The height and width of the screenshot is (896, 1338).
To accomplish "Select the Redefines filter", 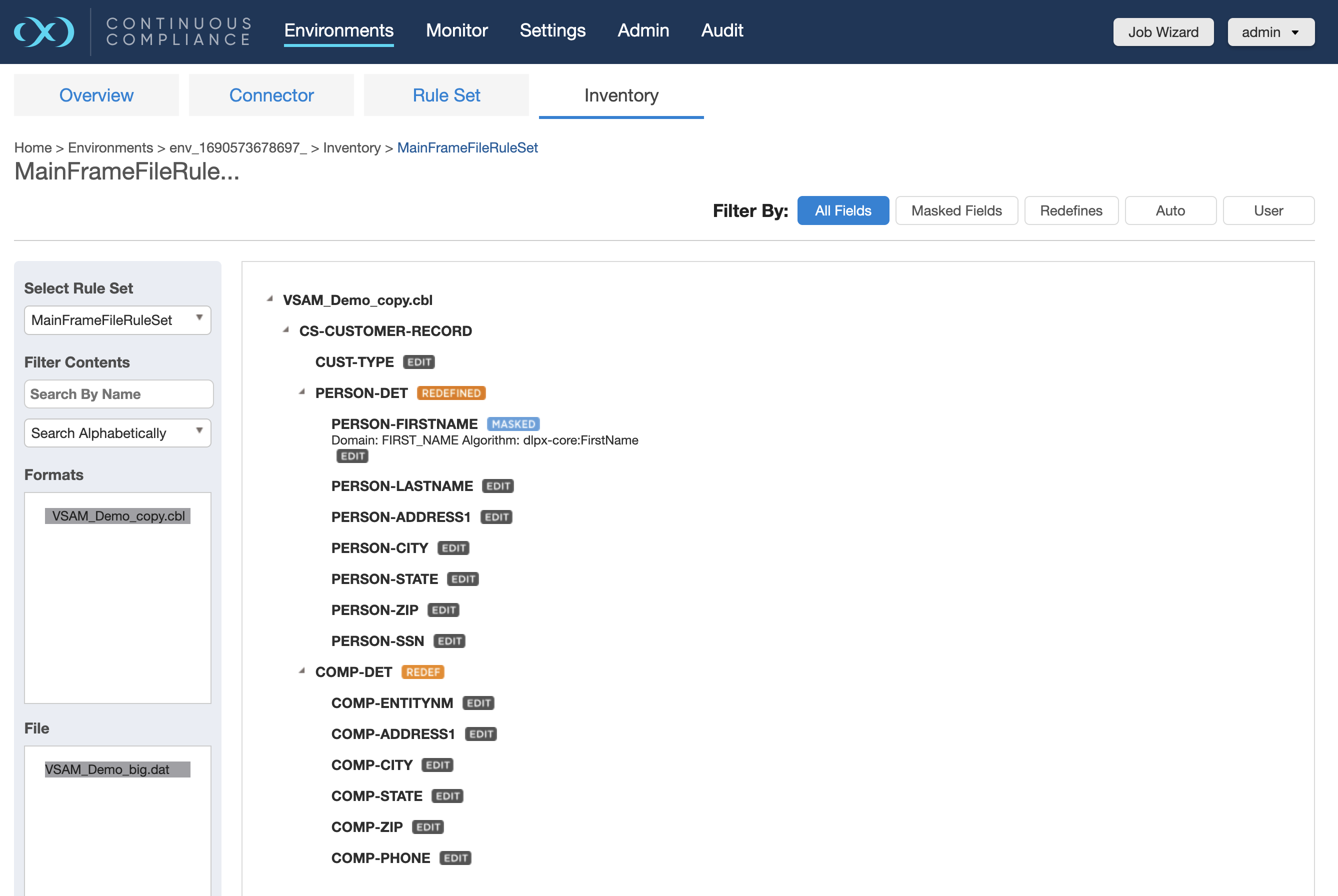I will click(x=1070, y=211).
